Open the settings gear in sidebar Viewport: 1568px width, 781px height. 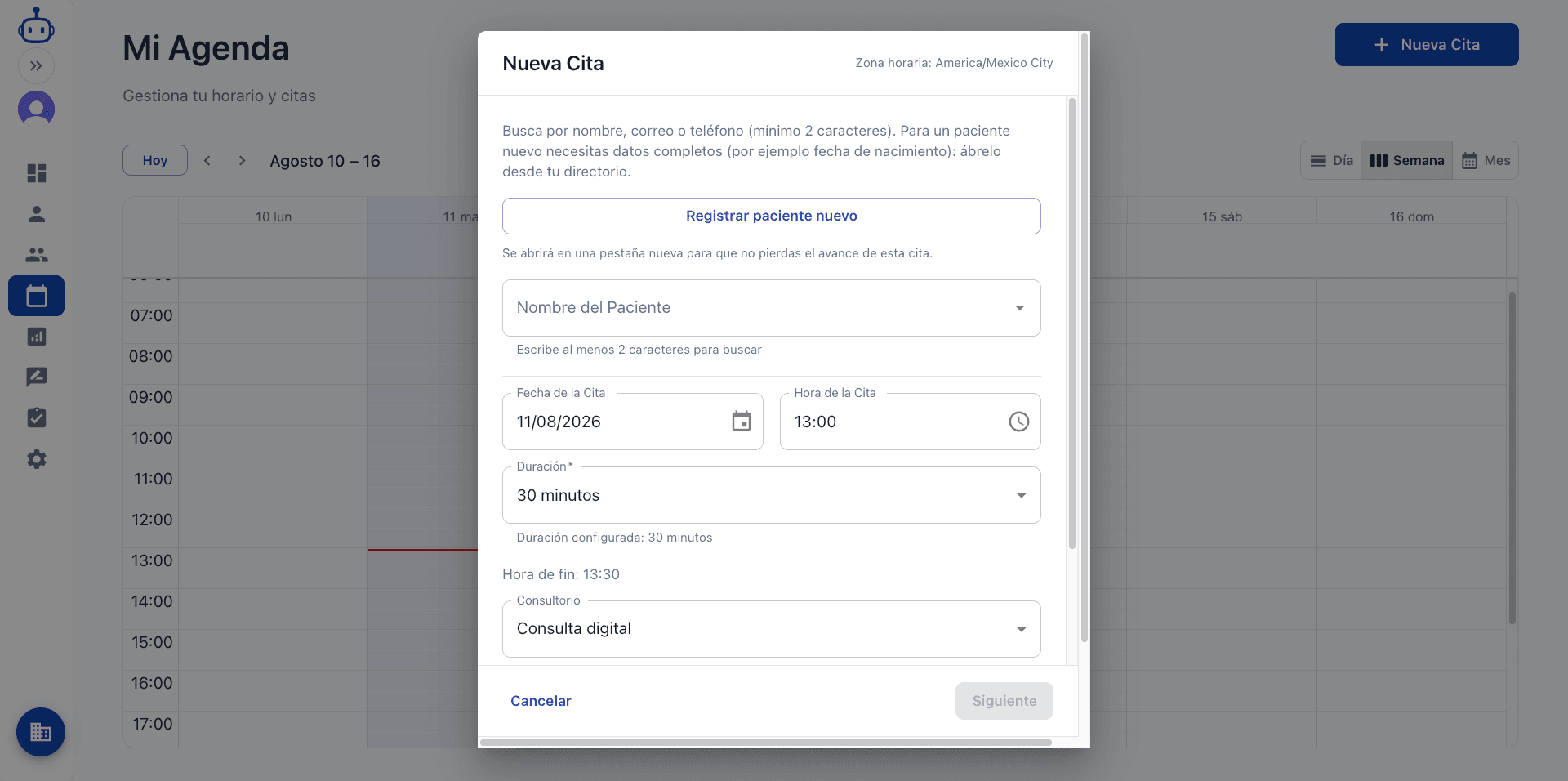click(x=36, y=459)
